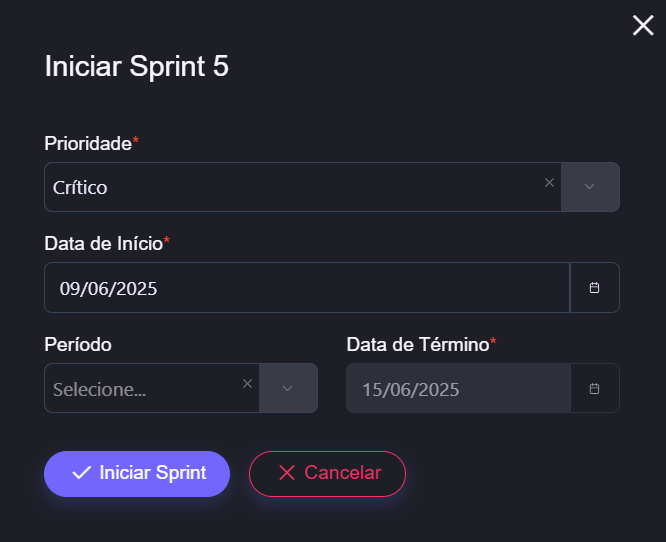Click the X icon inside Cancelar button

point(287,473)
